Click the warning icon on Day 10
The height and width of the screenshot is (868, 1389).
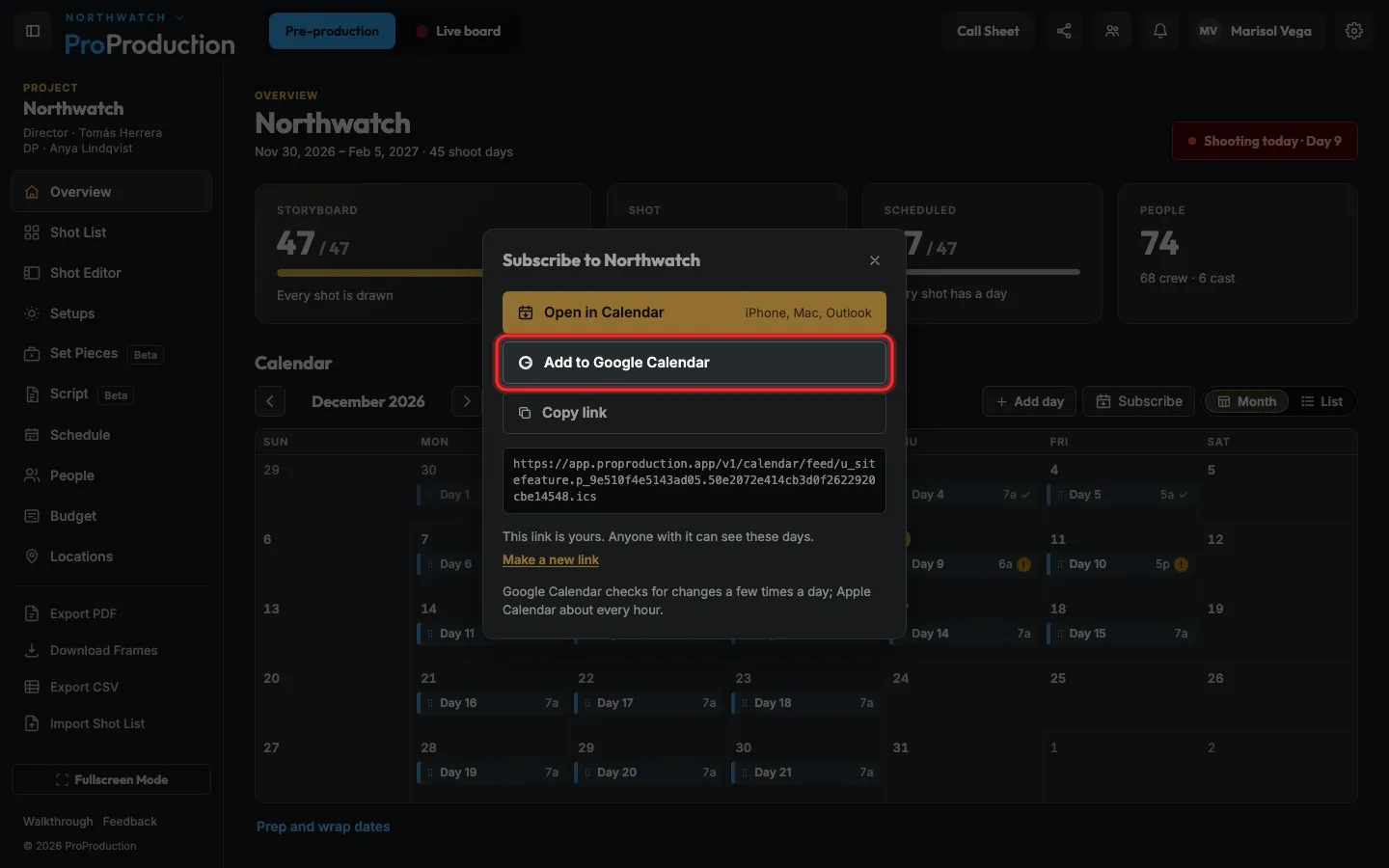point(1181,564)
